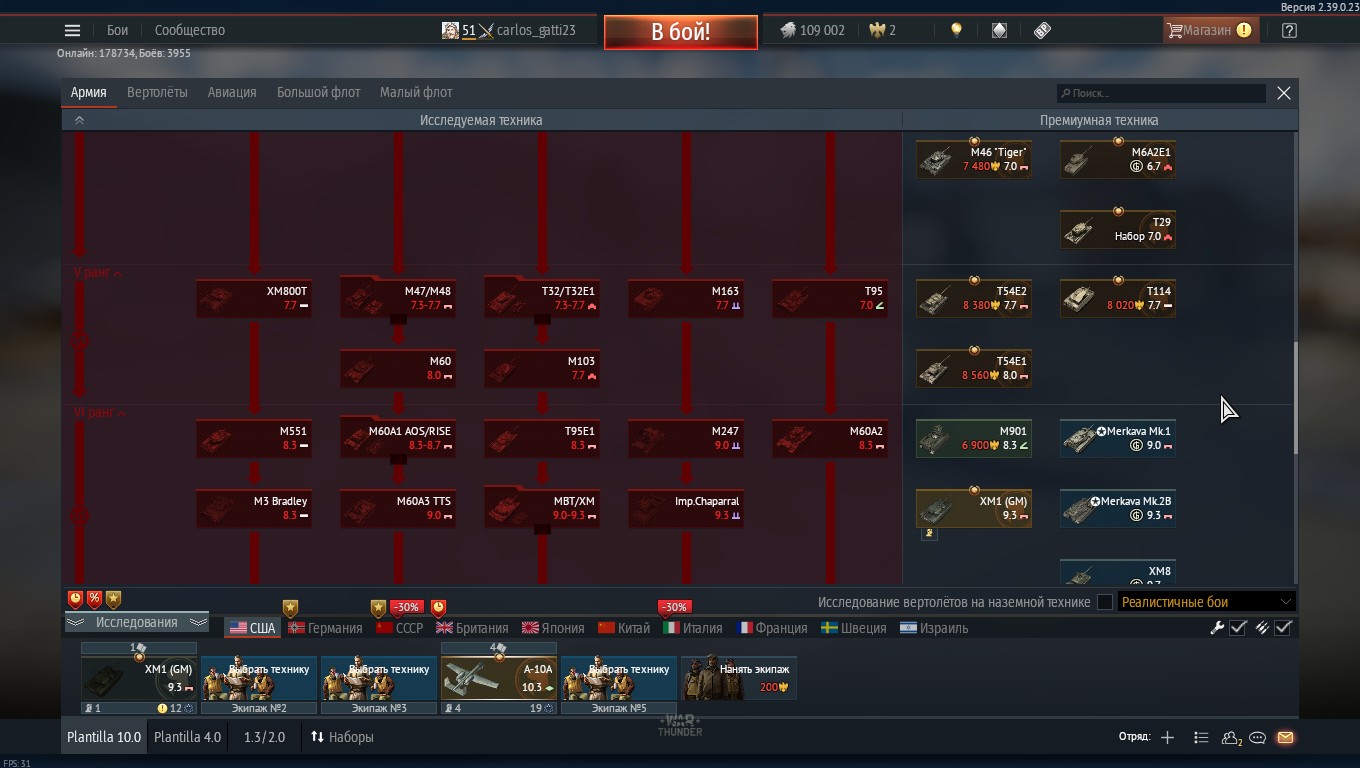The image size is (1360, 768).
Task: Click the В бой! battle button
Action: coord(681,32)
